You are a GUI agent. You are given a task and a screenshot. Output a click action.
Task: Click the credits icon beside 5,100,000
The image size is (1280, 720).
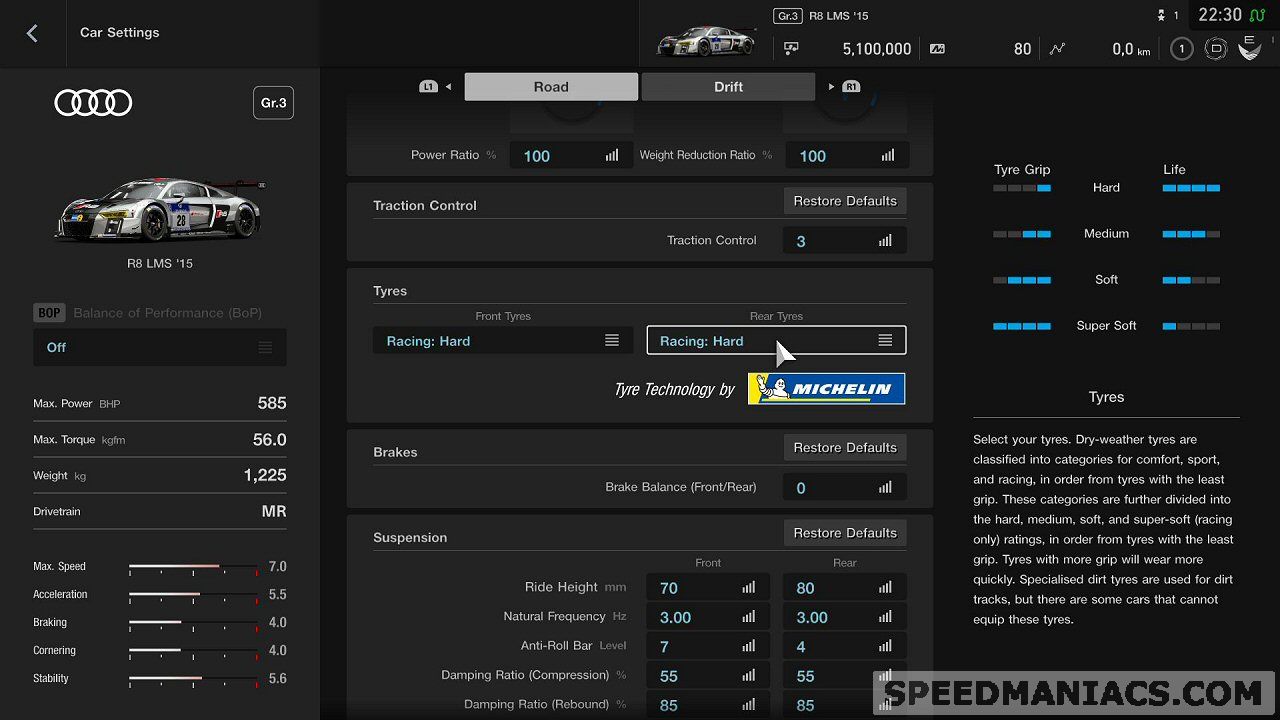click(x=791, y=48)
